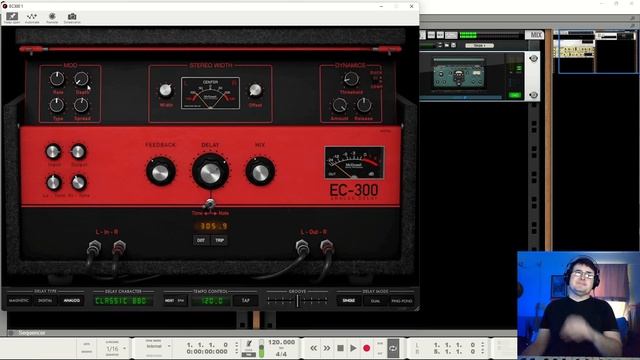Image resolution: width=640 pixels, height=360 pixels.
Task: Click the Reason fast-forward transport icon
Action: [327, 348]
